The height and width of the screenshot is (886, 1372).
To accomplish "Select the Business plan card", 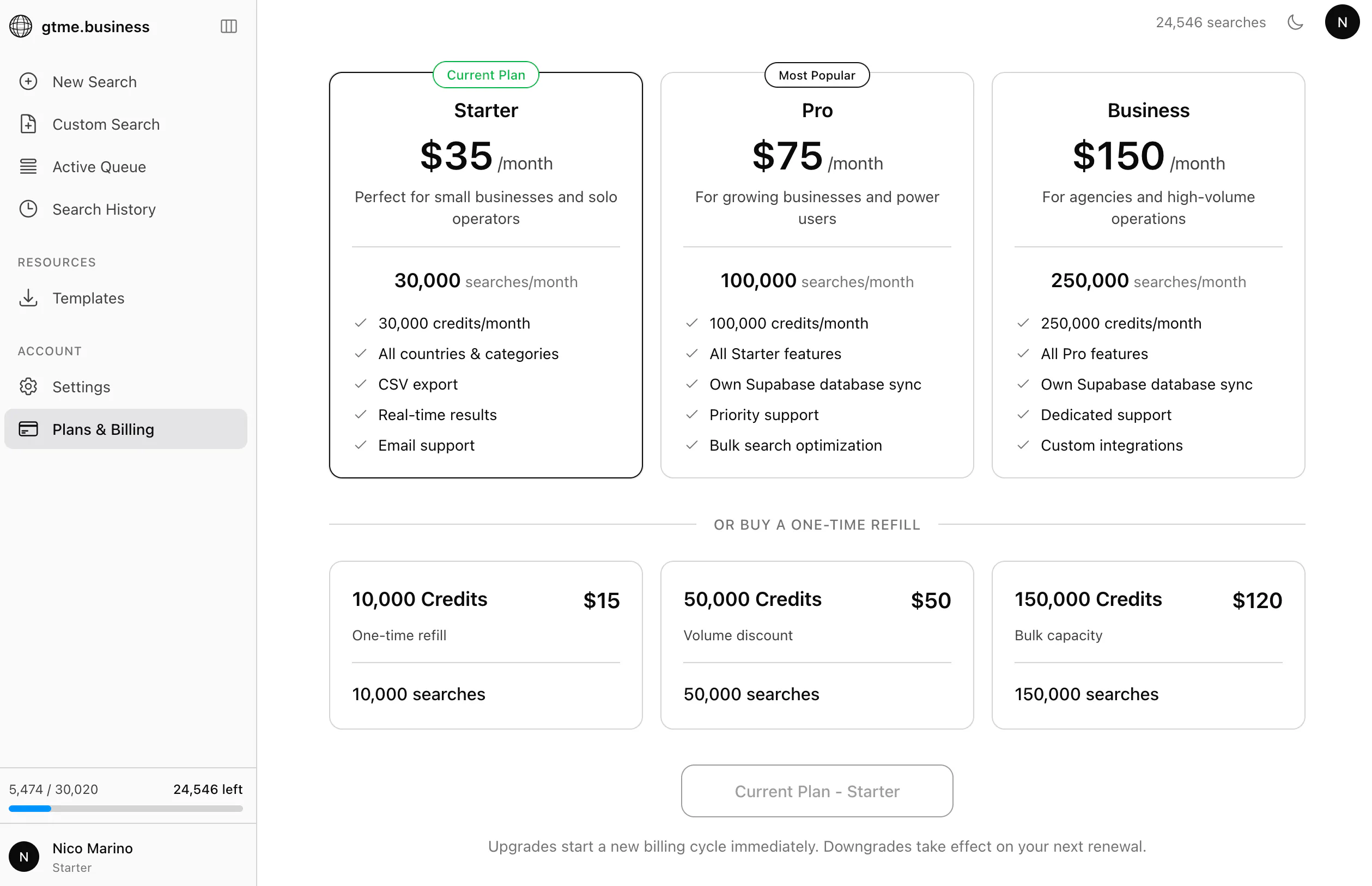I will click(1148, 275).
